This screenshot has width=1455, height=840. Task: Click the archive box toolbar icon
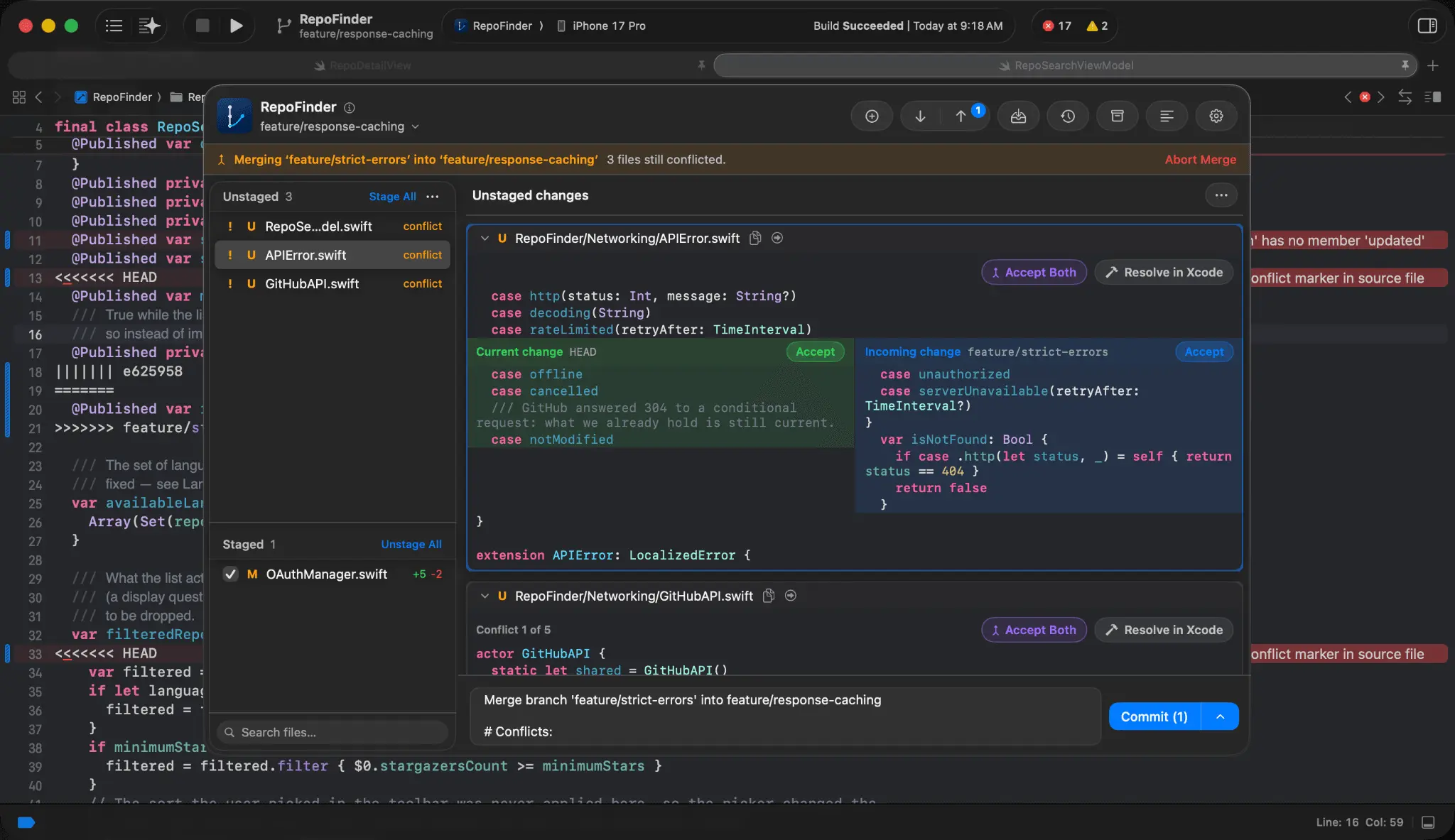pos(1118,116)
